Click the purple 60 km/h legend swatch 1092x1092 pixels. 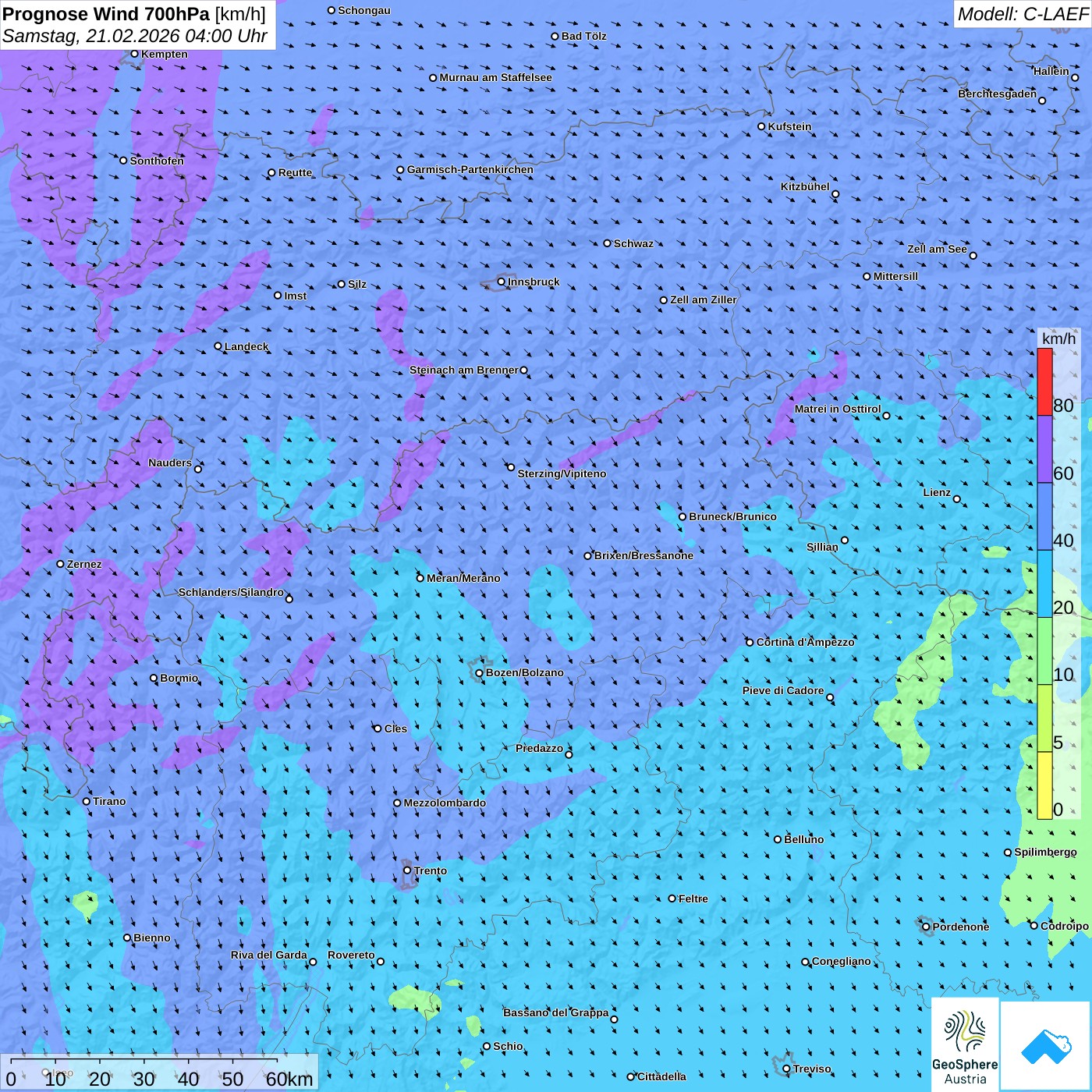[1044, 449]
